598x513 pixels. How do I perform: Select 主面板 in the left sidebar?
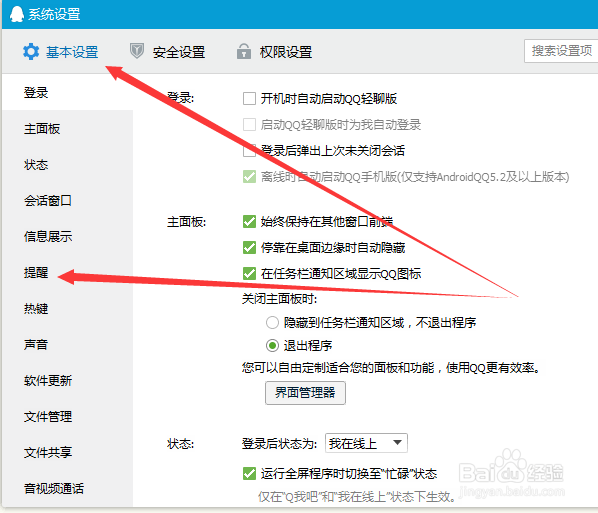pos(42,129)
